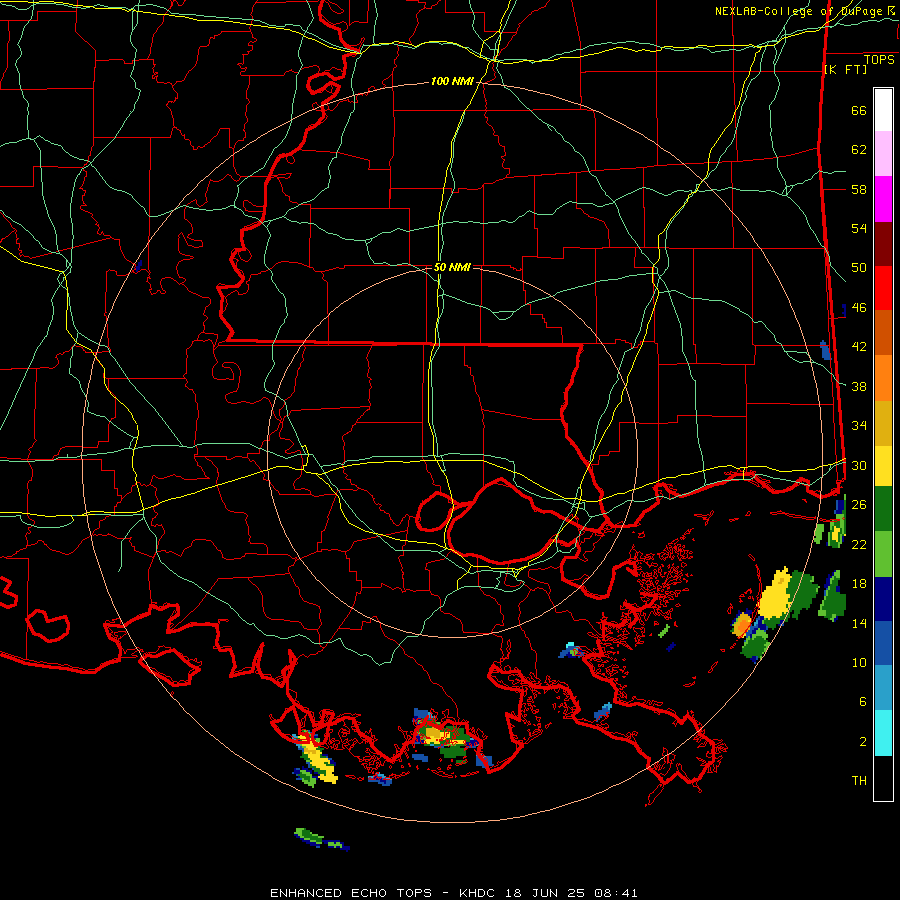Pick the magenta legend color block
Viewport: 900px width, 900px height.
[x=883, y=199]
